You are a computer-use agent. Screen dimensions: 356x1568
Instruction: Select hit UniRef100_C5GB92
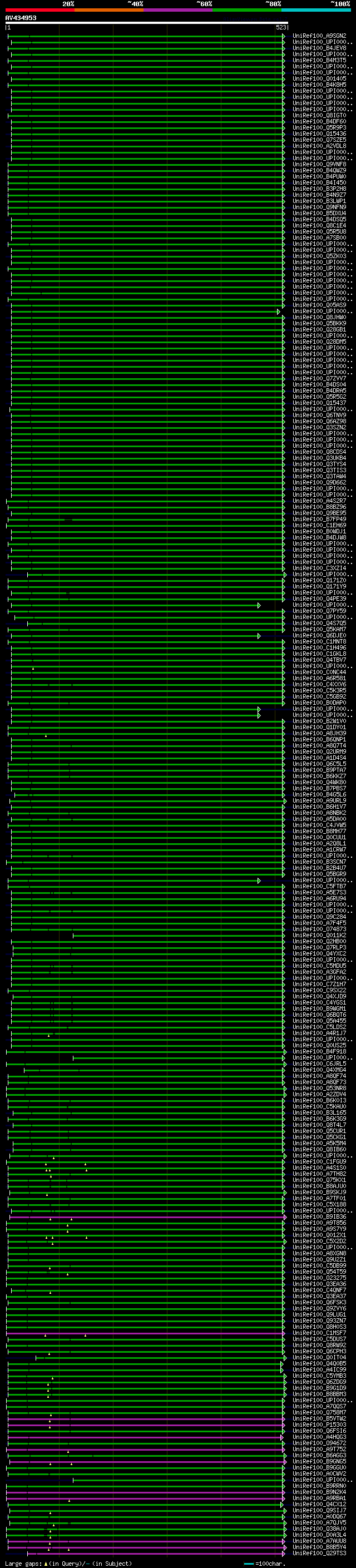click(x=319, y=697)
